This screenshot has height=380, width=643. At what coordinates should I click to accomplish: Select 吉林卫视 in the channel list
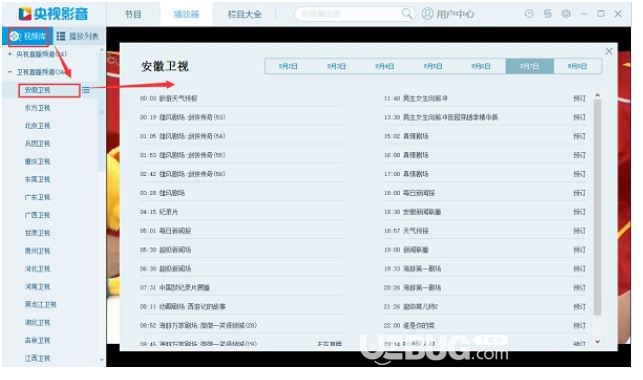pyautogui.click(x=37, y=340)
